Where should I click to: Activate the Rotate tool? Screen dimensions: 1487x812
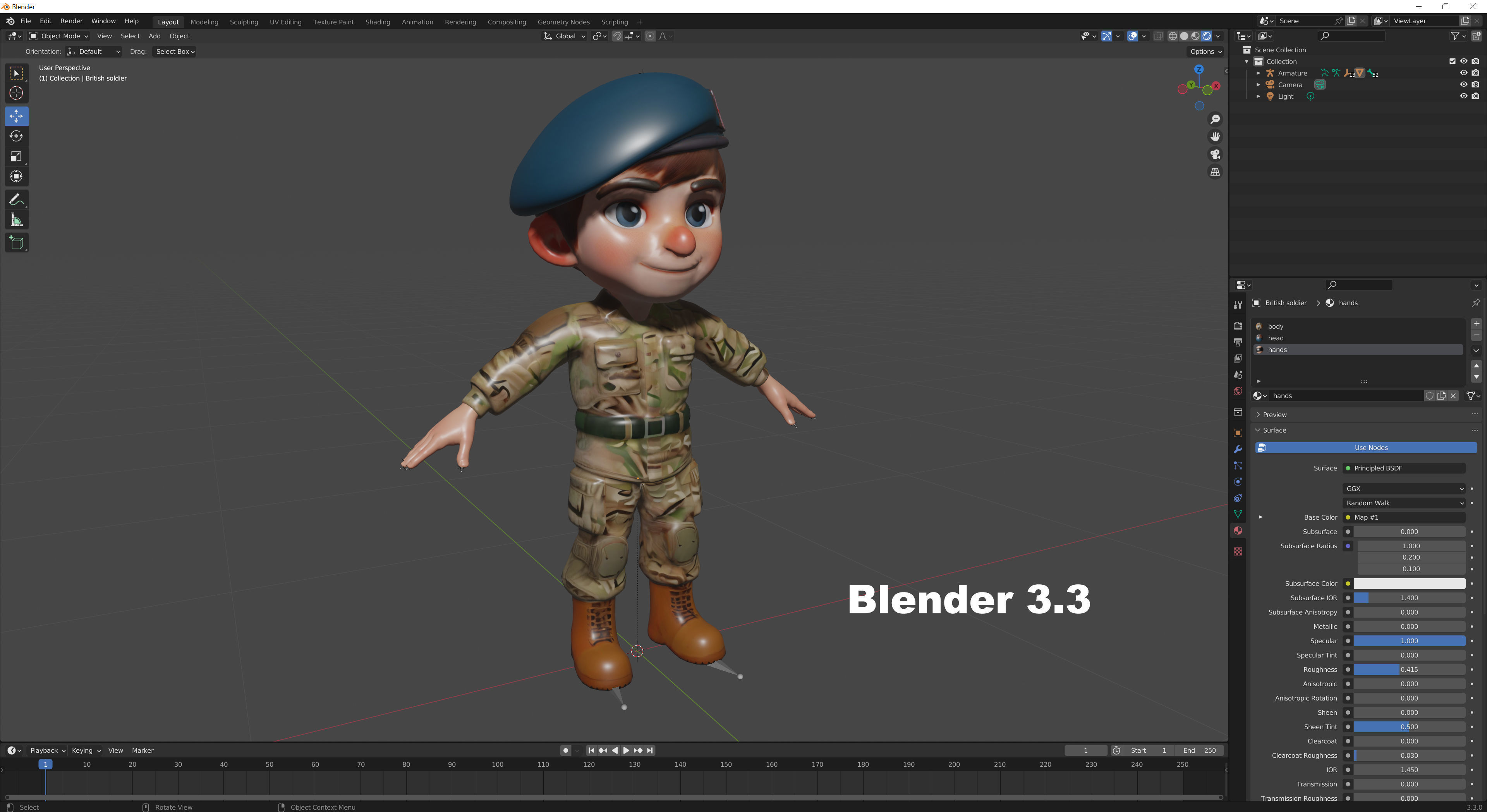coord(16,136)
